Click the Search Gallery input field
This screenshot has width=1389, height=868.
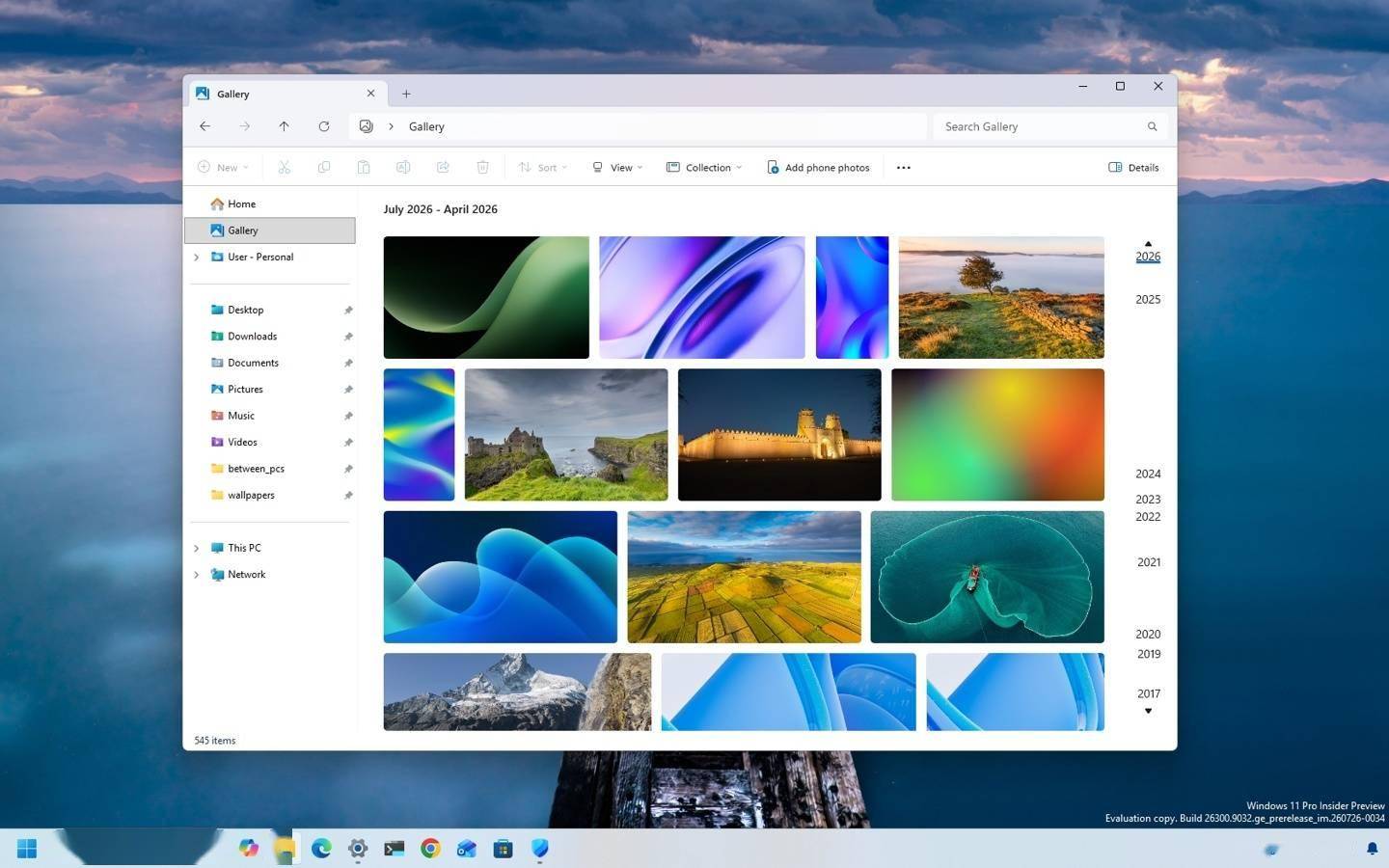[x=1050, y=126]
